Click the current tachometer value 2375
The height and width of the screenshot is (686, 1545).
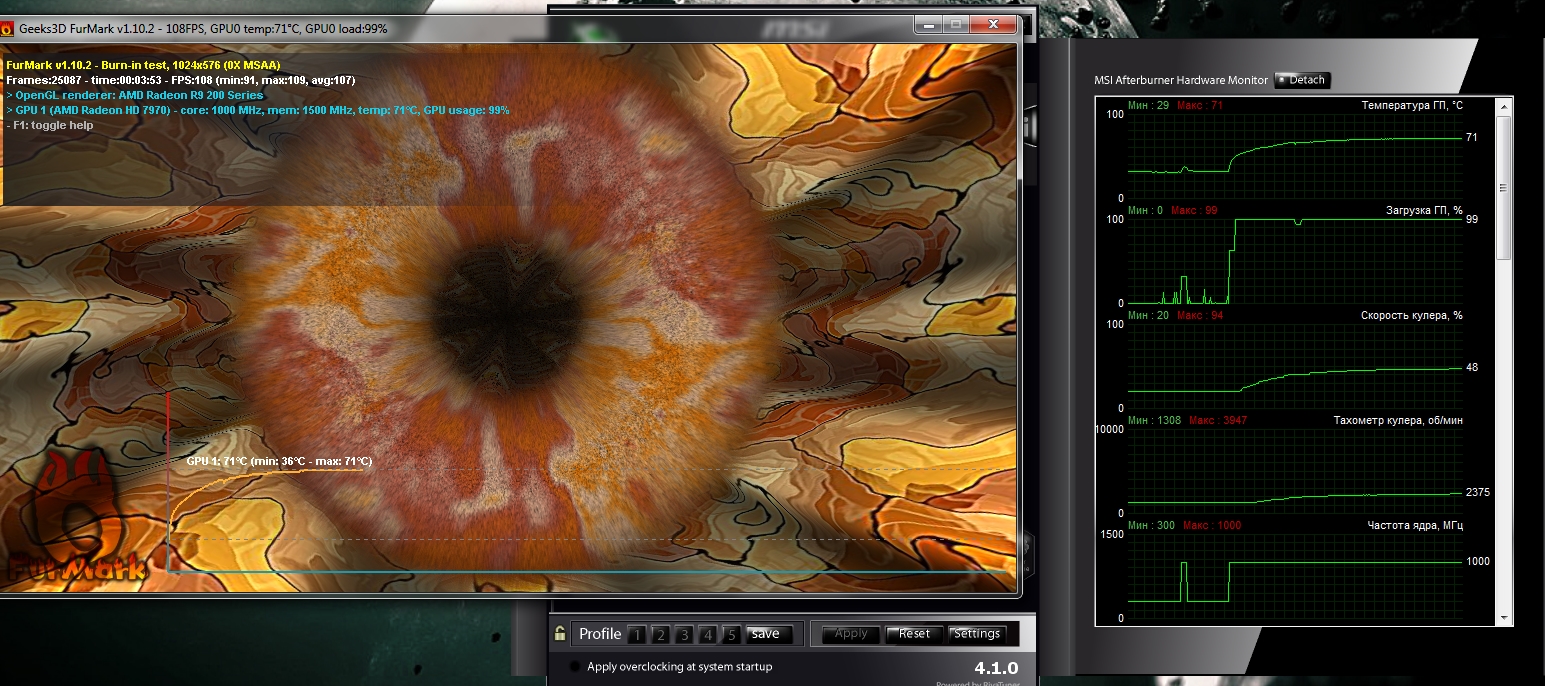tap(1478, 492)
